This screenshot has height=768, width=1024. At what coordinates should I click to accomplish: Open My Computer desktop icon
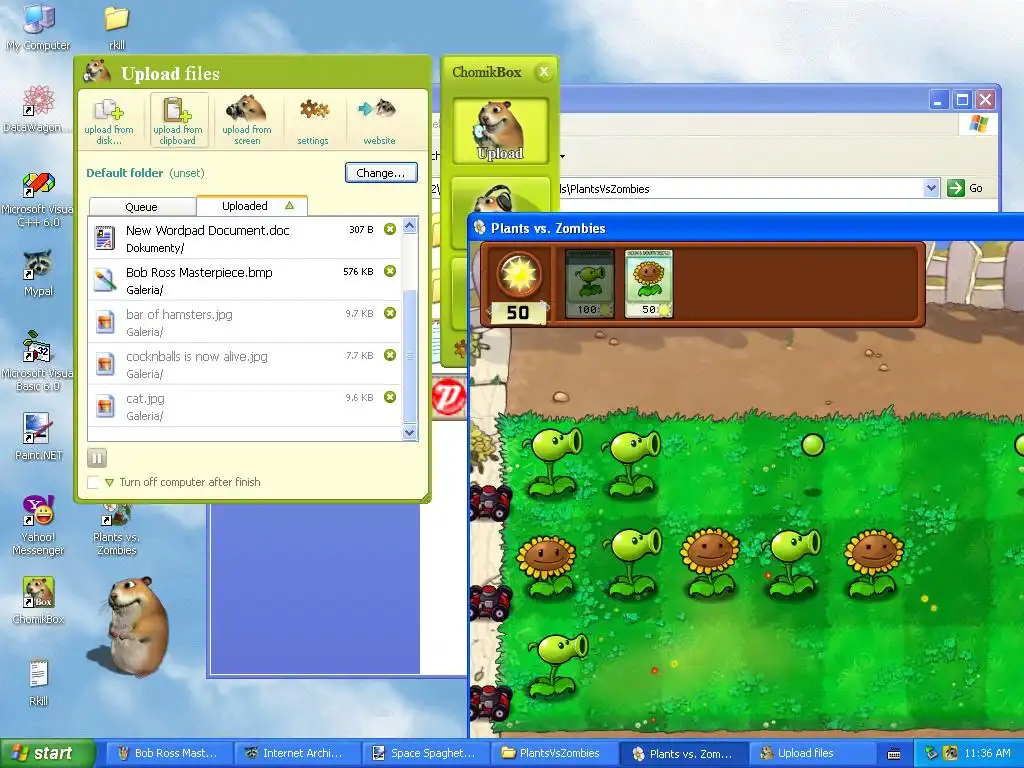(39, 27)
